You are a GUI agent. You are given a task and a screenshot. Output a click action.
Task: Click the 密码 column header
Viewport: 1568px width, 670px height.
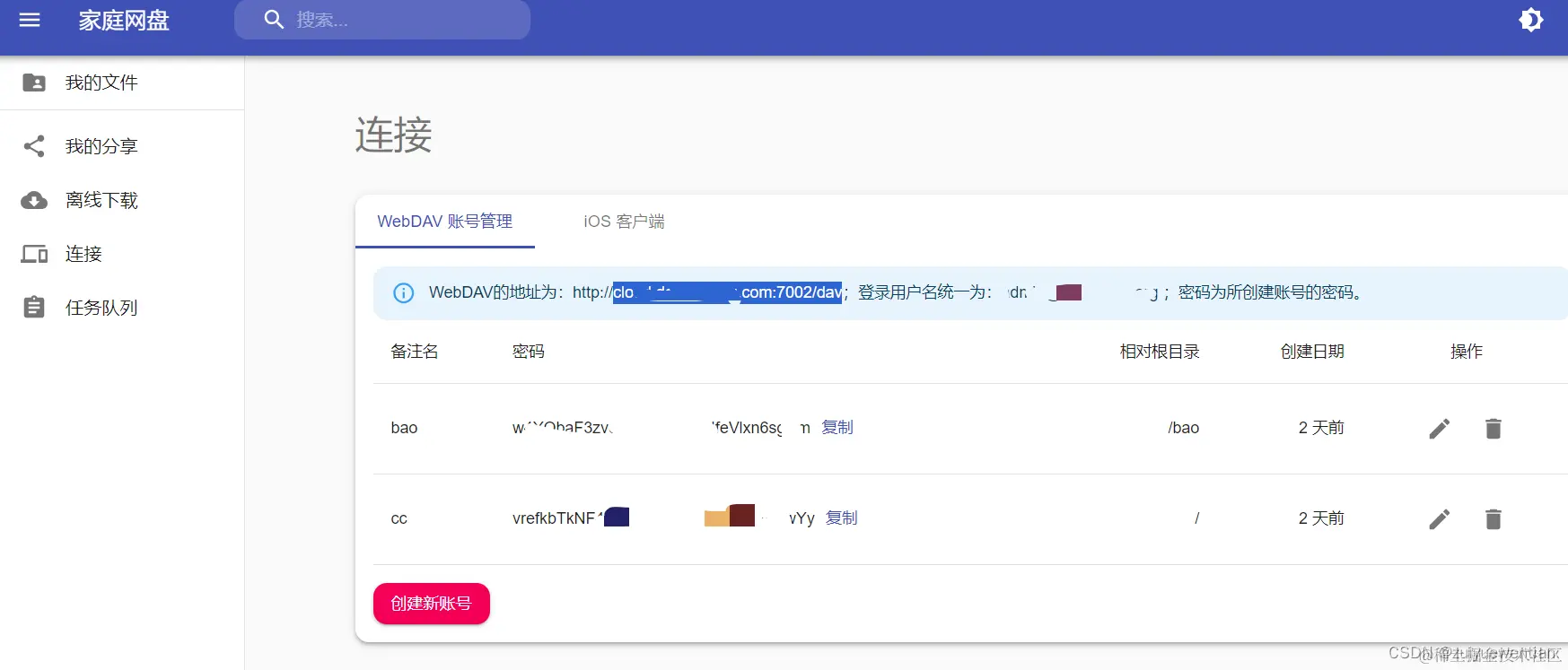click(x=529, y=352)
